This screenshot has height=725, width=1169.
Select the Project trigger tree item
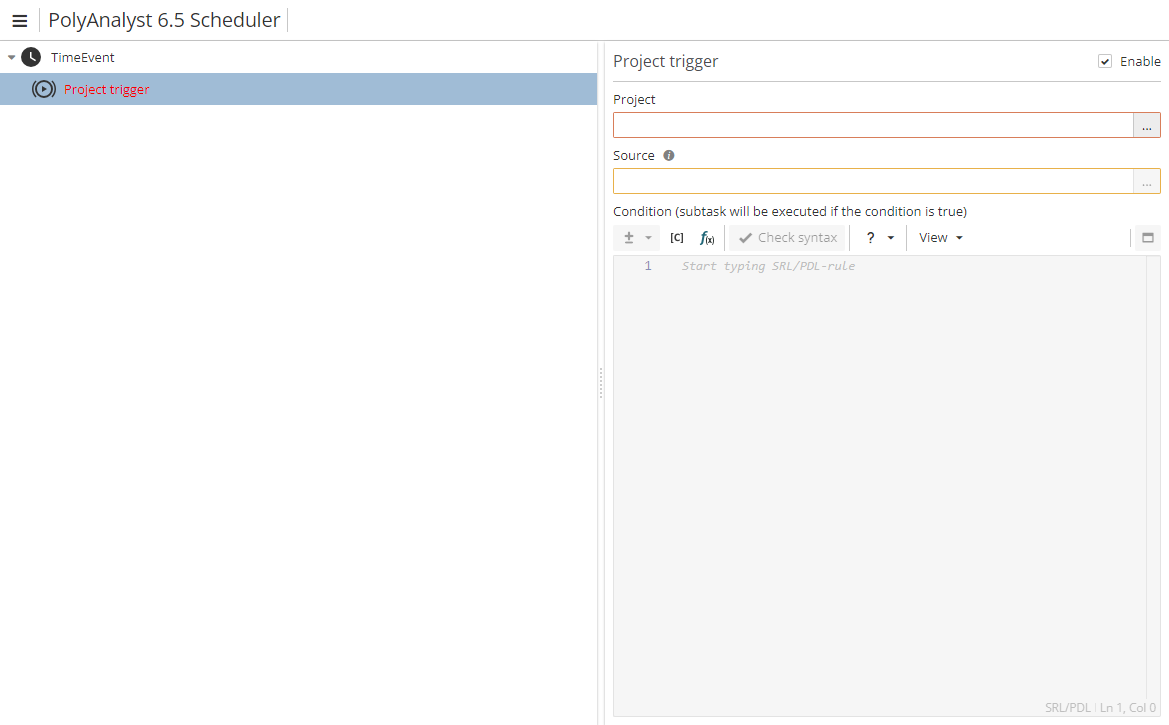[x=107, y=89]
